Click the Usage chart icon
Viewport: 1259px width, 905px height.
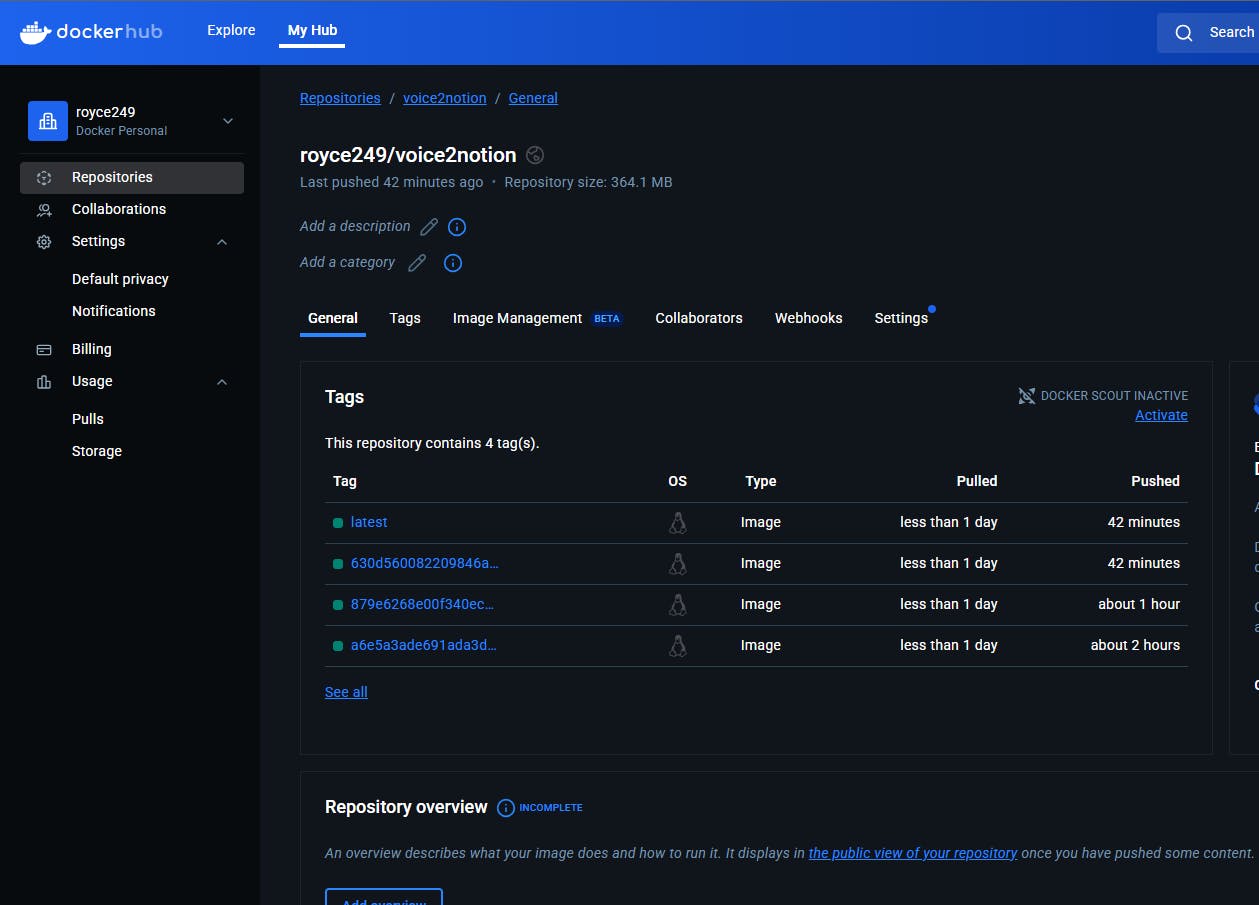[44, 382]
